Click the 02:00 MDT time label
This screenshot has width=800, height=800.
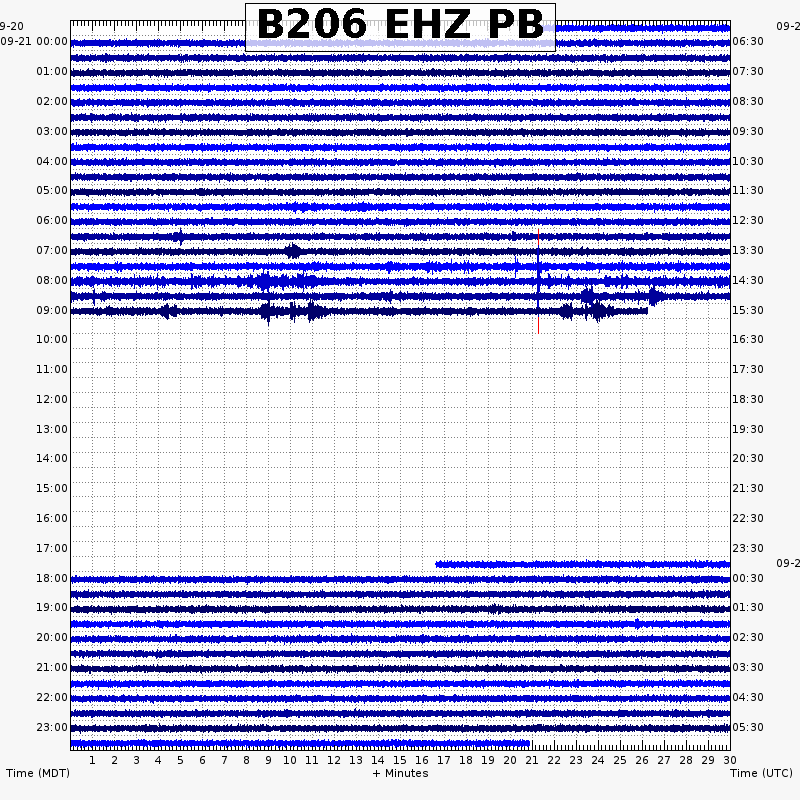(x=52, y=102)
